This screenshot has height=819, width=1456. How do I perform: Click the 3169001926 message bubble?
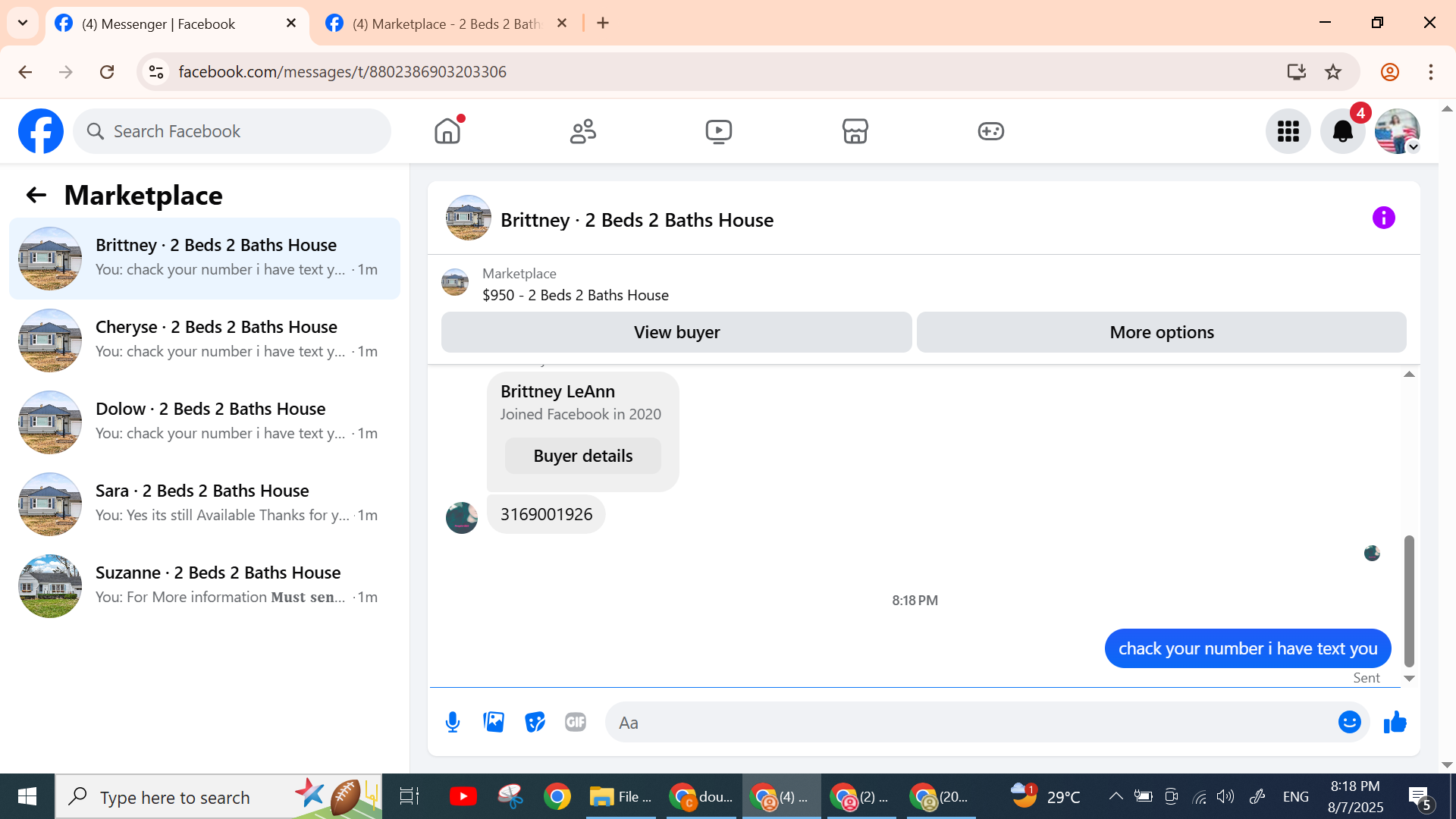pyautogui.click(x=546, y=514)
